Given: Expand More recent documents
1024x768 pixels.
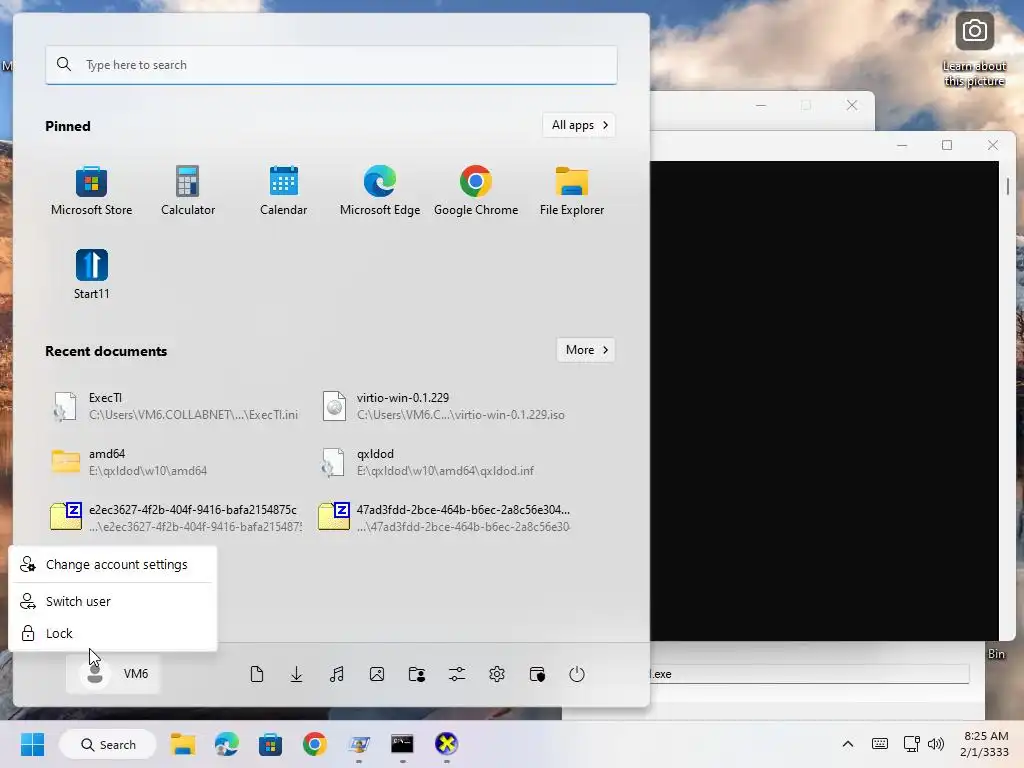Looking at the screenshot, I should pyautogui.click(x=586, y=350).
